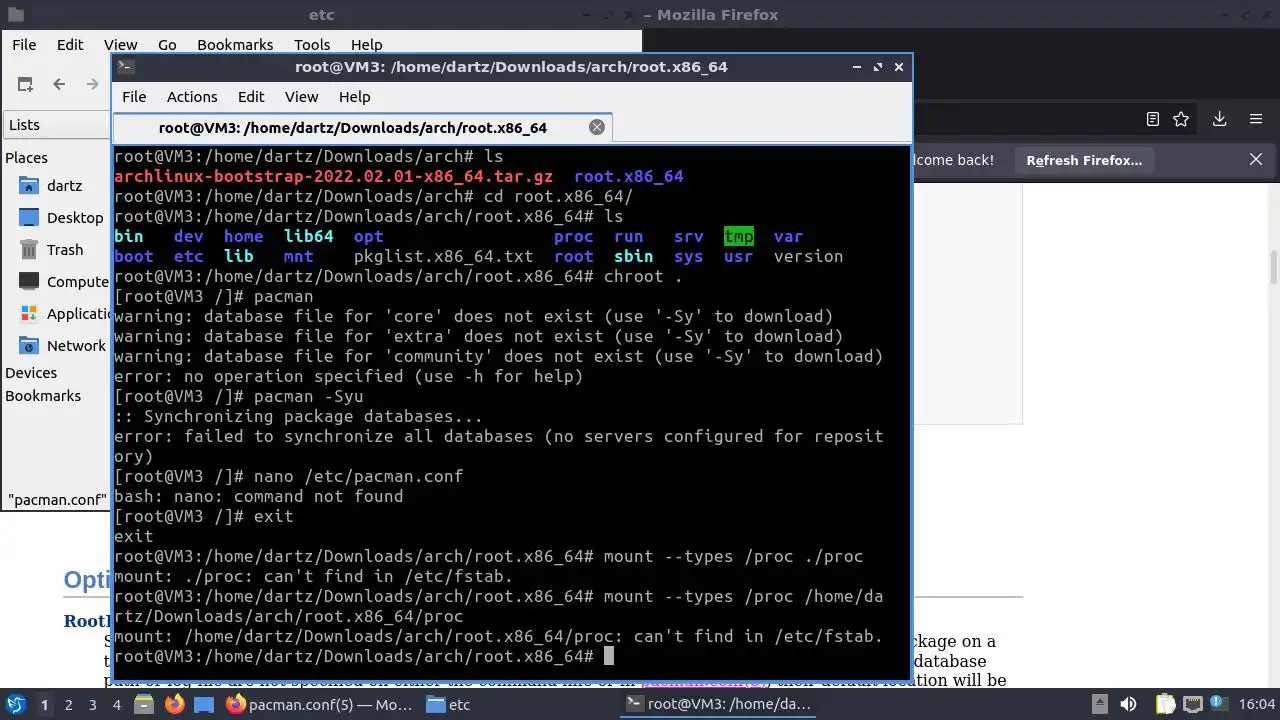Open the terminal View menu
The height and width of the screenshot is (720, 1280).
(301, 97)
